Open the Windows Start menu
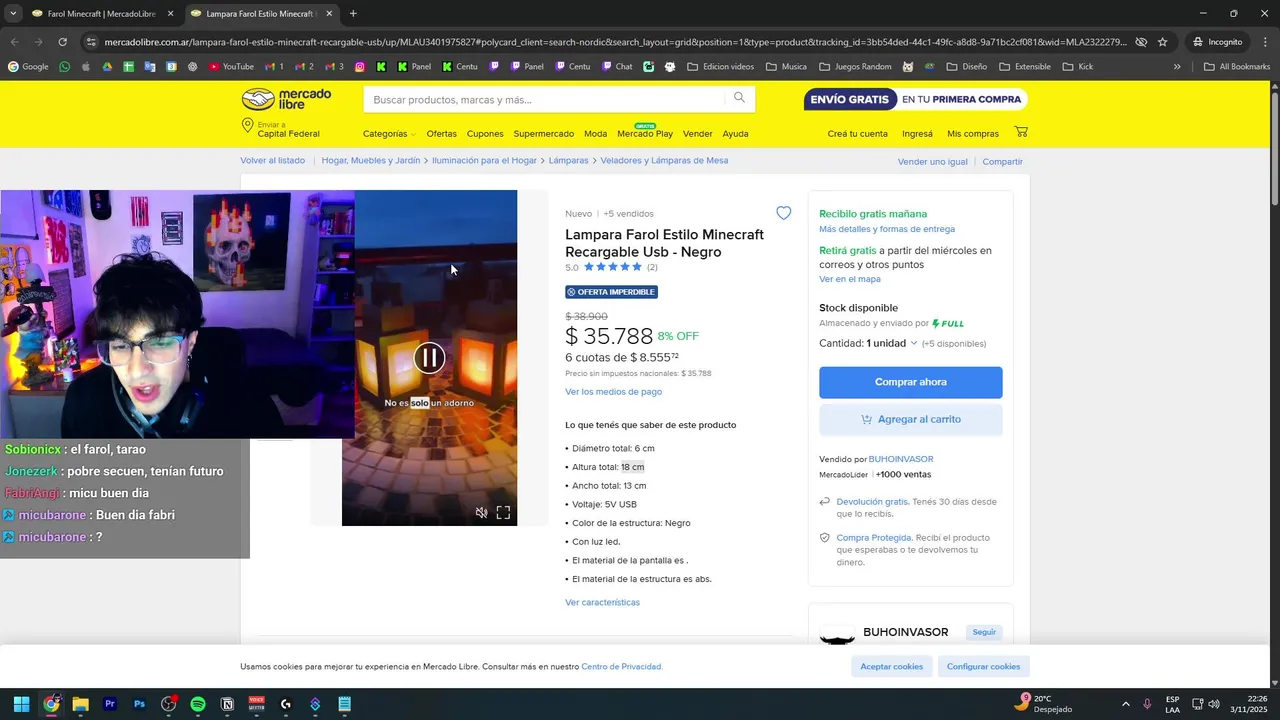The width and height of the screenshot is (1280, 720). 21,704
